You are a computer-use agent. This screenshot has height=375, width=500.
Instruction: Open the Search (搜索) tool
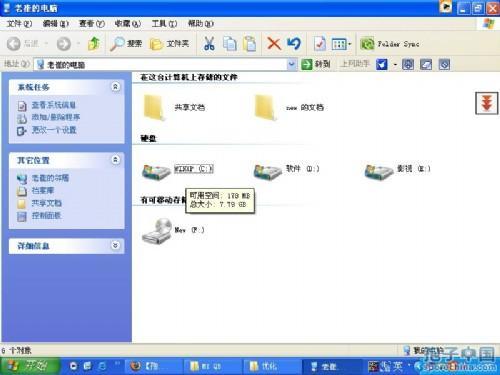tap(126, 44)
